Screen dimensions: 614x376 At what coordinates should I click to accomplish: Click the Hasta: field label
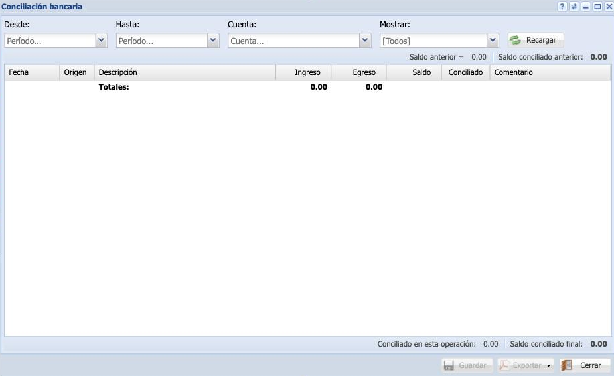click(128, 24)
